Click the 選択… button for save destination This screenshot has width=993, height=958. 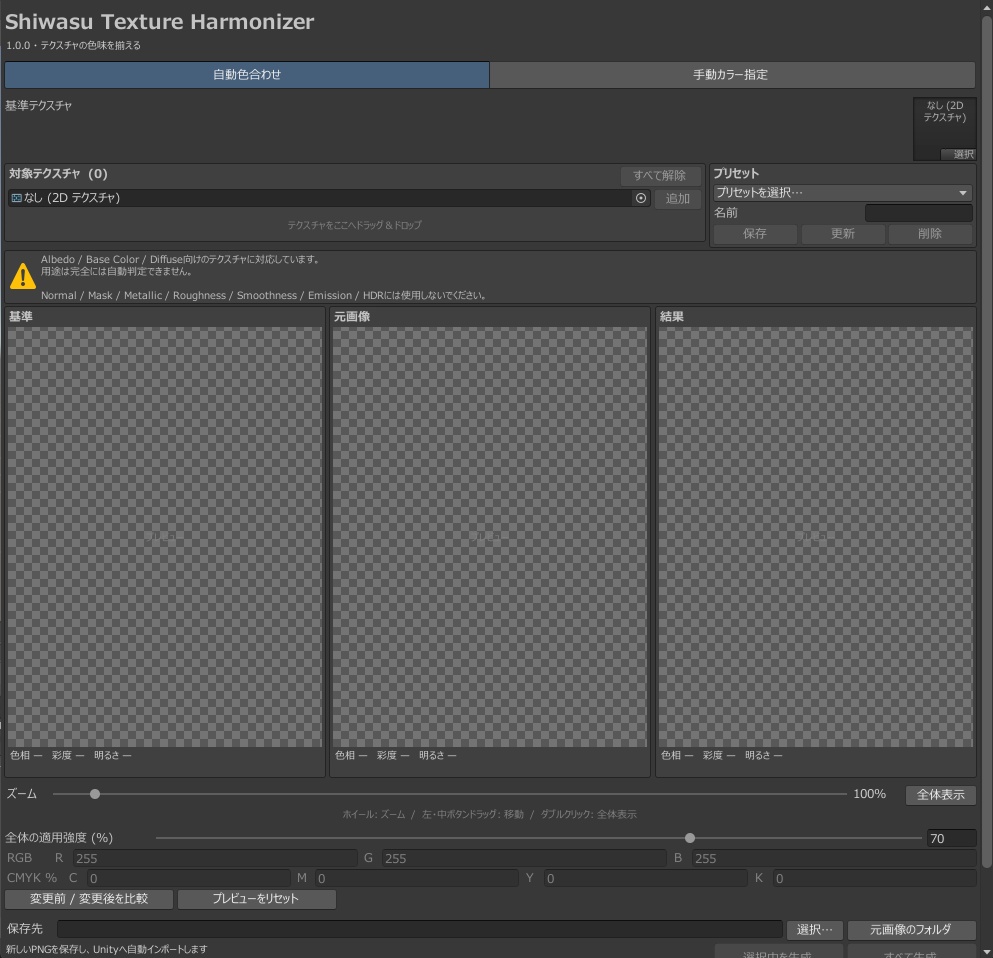point(814,930)
